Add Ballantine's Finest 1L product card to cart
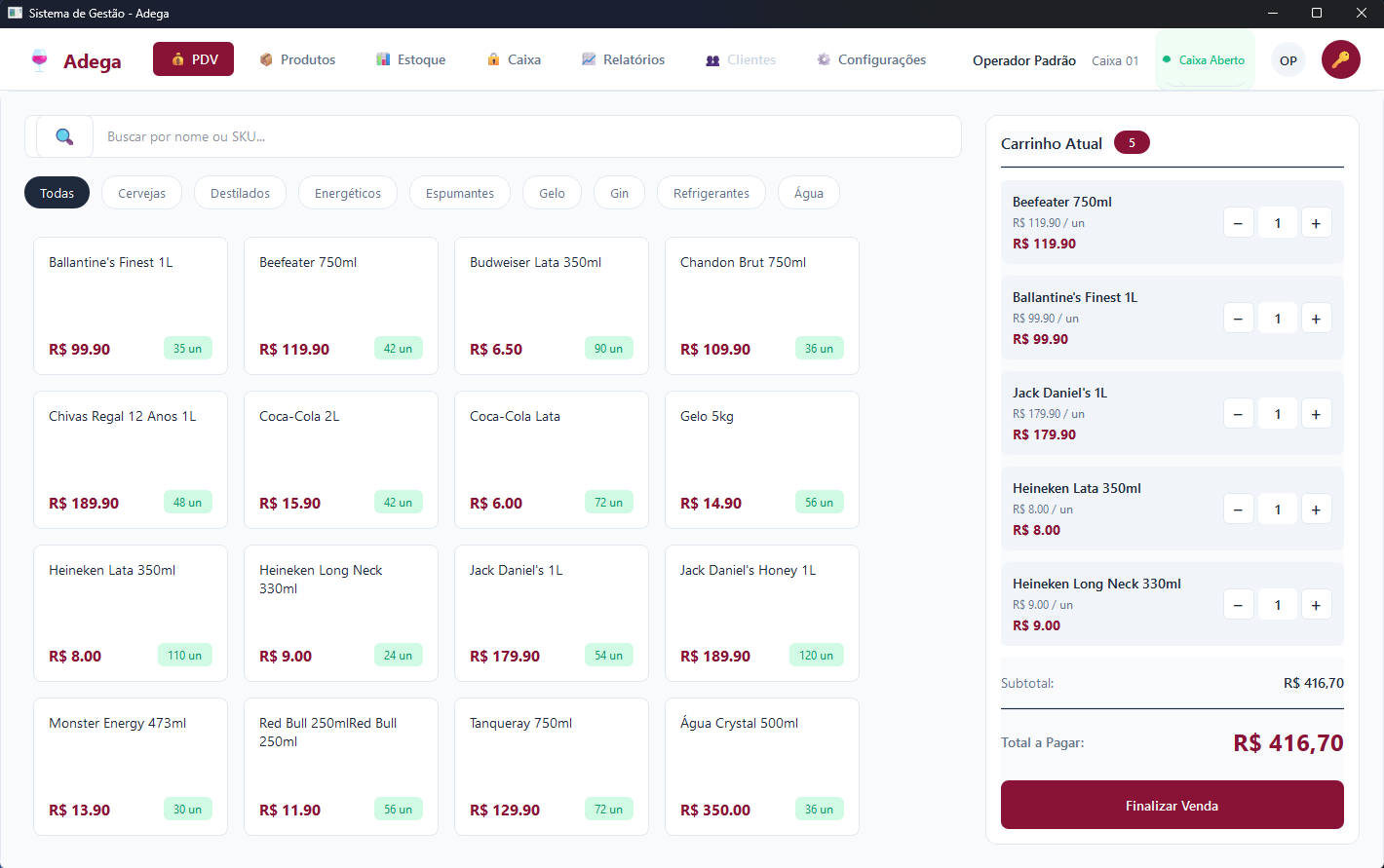1384x868 pixels. pyautogui.click(x=131, y=306)
